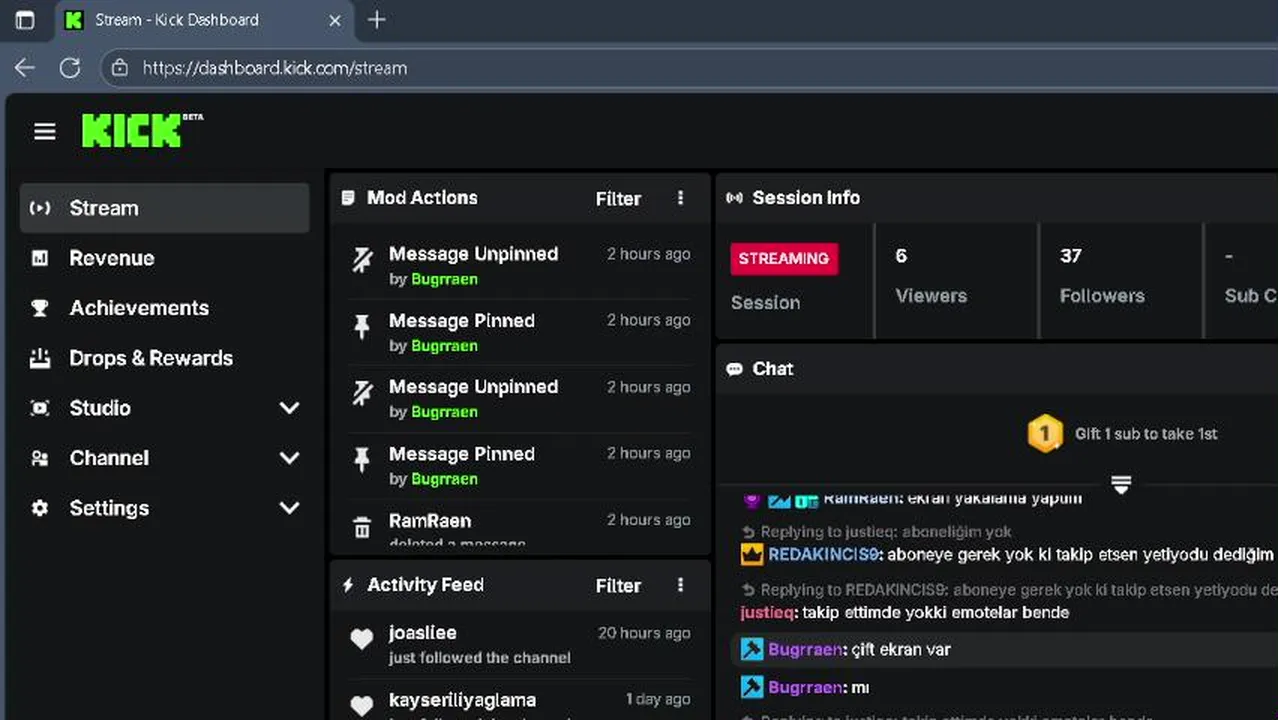Expand the Settings section chevron
Screen dimensions: 1278x720
pos(289,508)
